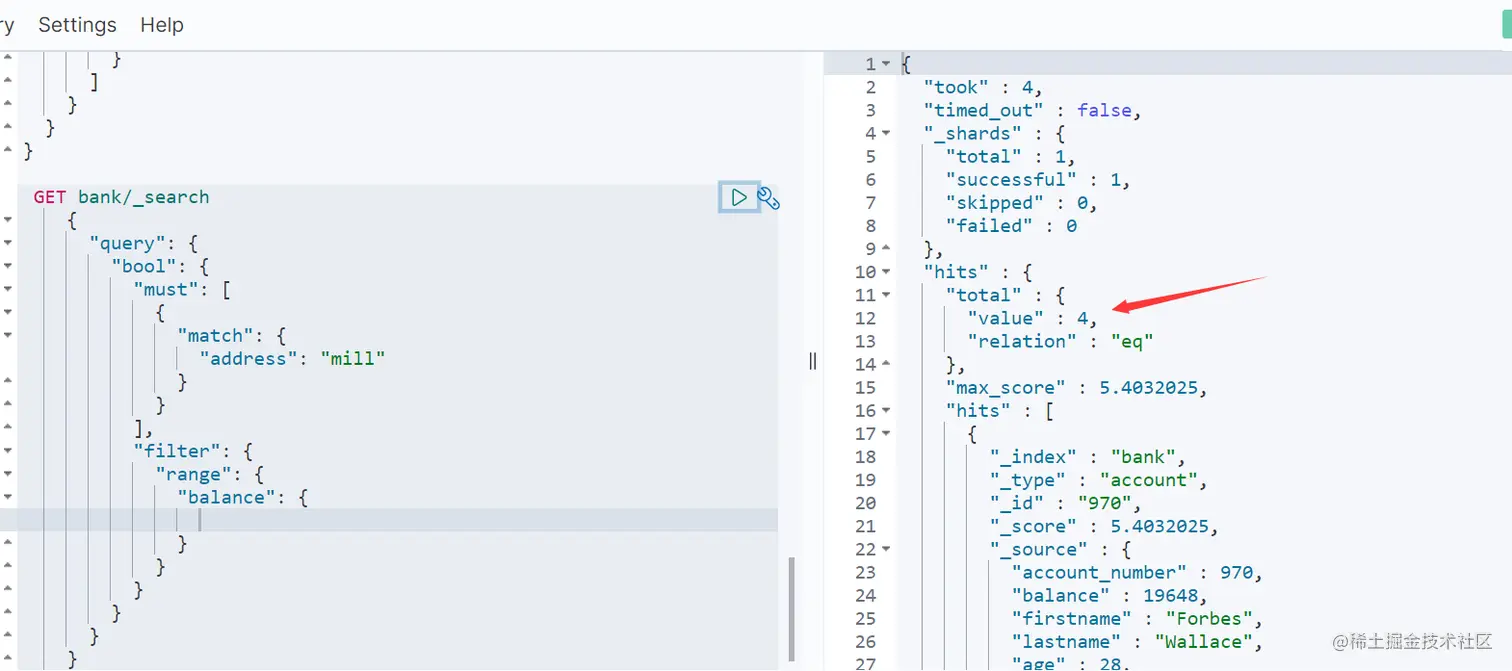Click the pane divider handle between editor and output
1512x671 pixels.
click(x=812, y=361)
